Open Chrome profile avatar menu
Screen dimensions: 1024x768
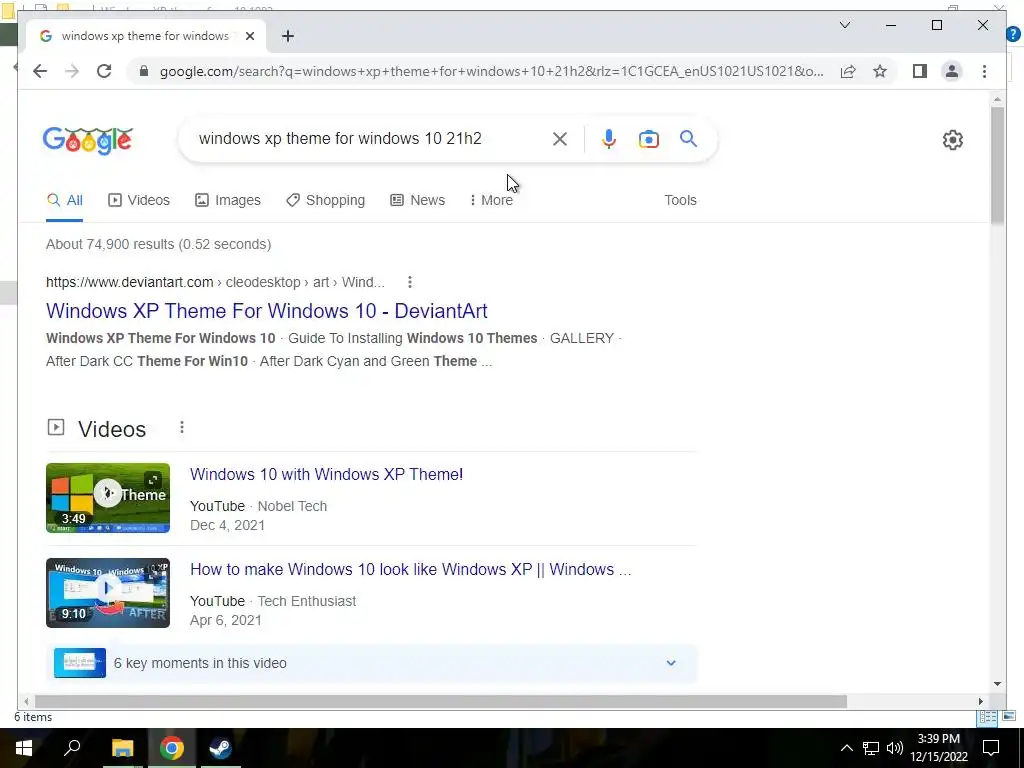(952, 71)
